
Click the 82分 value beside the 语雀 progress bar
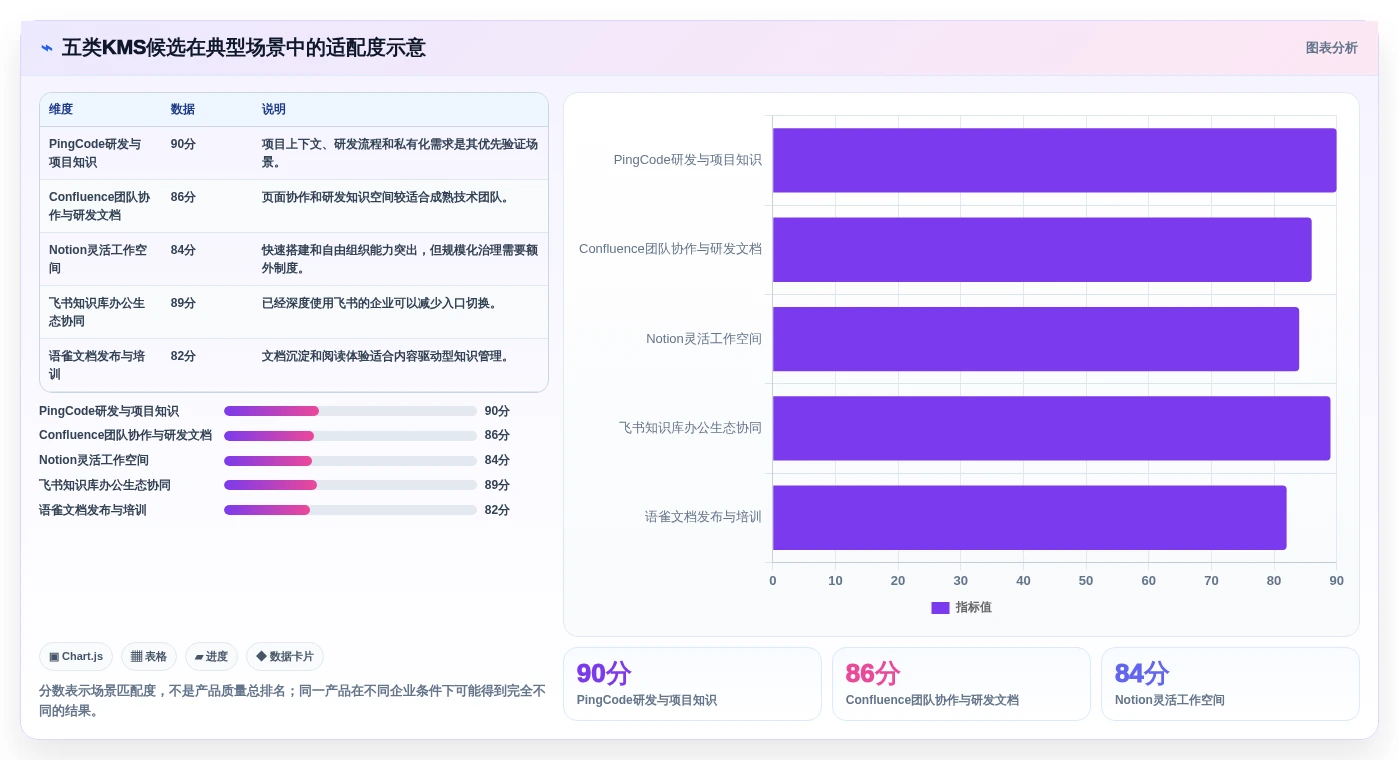click(x=497, y=510)
